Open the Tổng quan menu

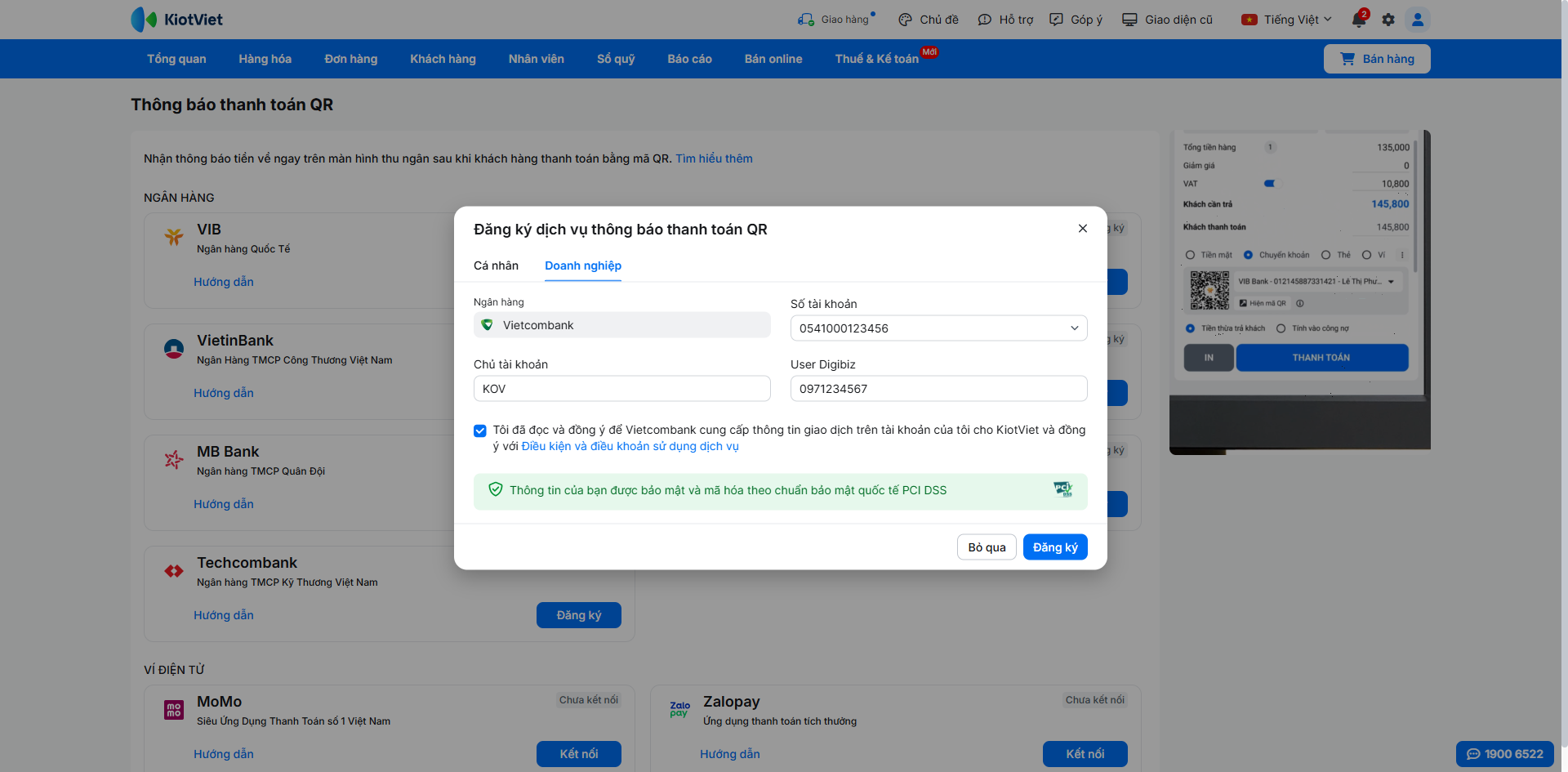tap(176, 59)
